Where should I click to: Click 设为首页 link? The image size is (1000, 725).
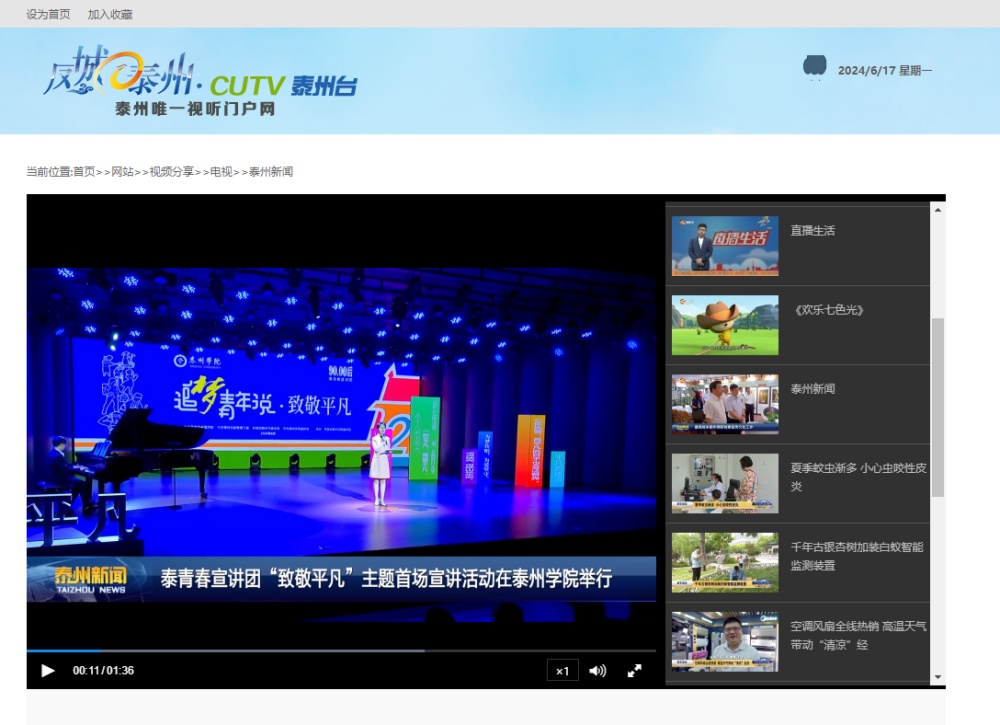click(x=48, y=14)
